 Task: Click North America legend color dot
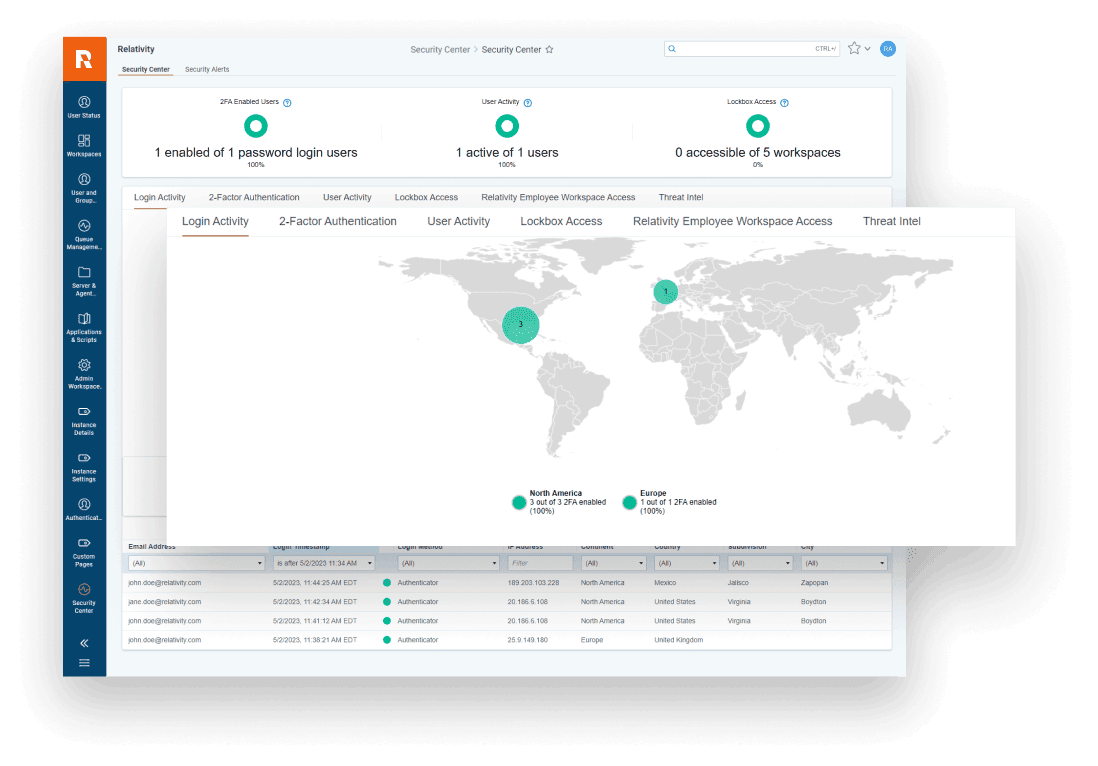519,502
